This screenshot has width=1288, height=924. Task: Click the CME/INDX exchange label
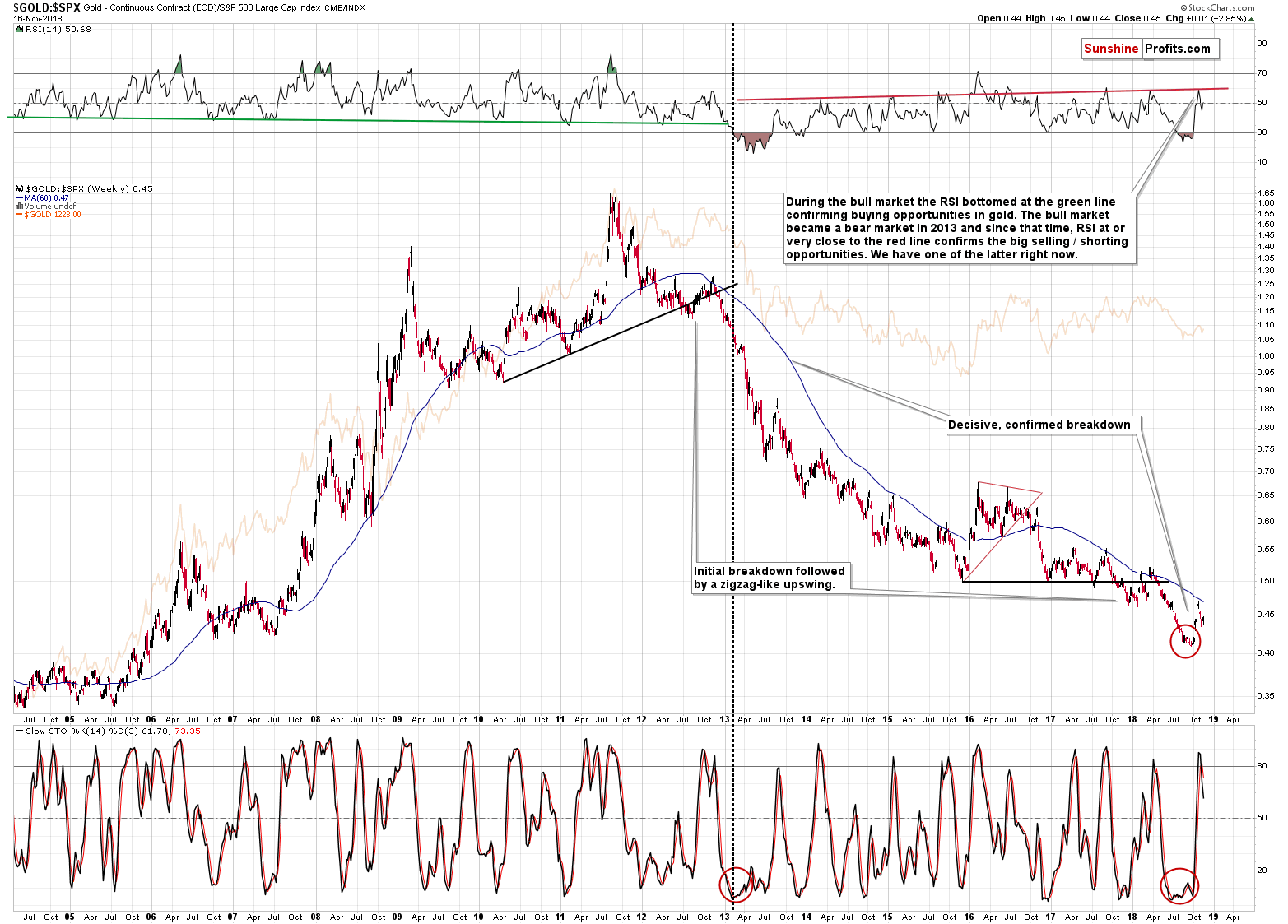point(345,7)
